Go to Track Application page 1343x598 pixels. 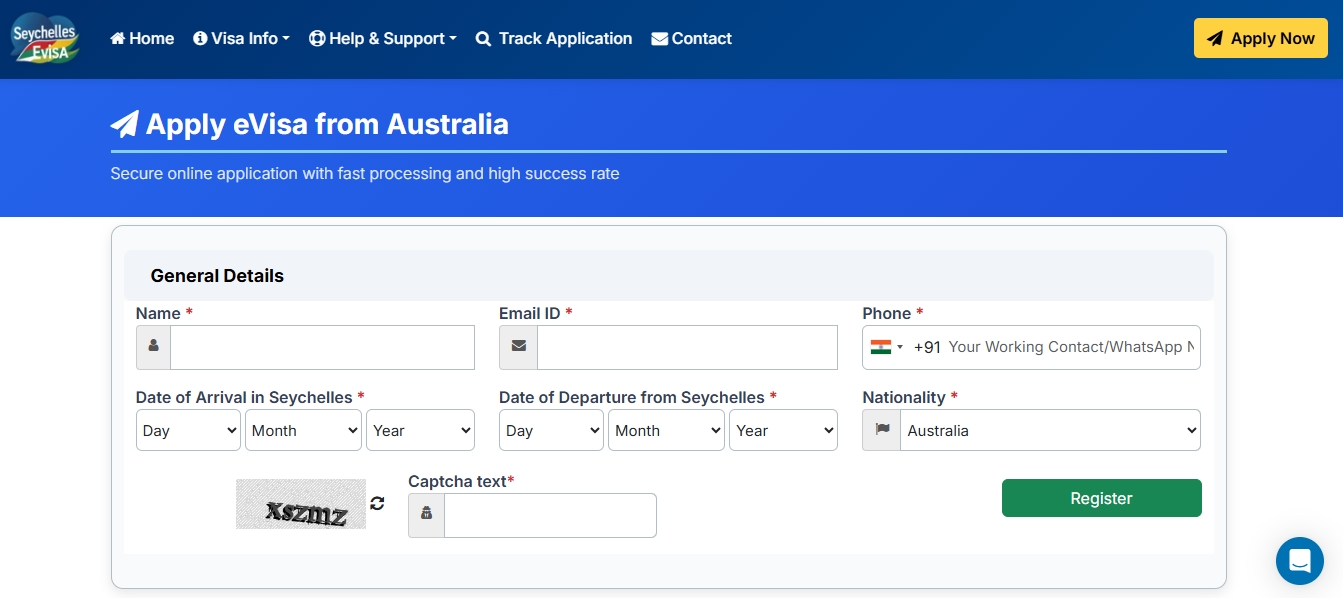554,38
